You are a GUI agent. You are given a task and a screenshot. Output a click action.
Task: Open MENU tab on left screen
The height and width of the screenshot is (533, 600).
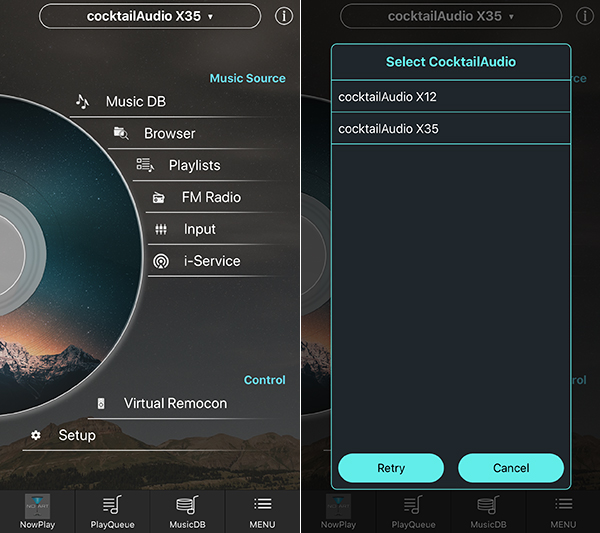tap(262, 512)
